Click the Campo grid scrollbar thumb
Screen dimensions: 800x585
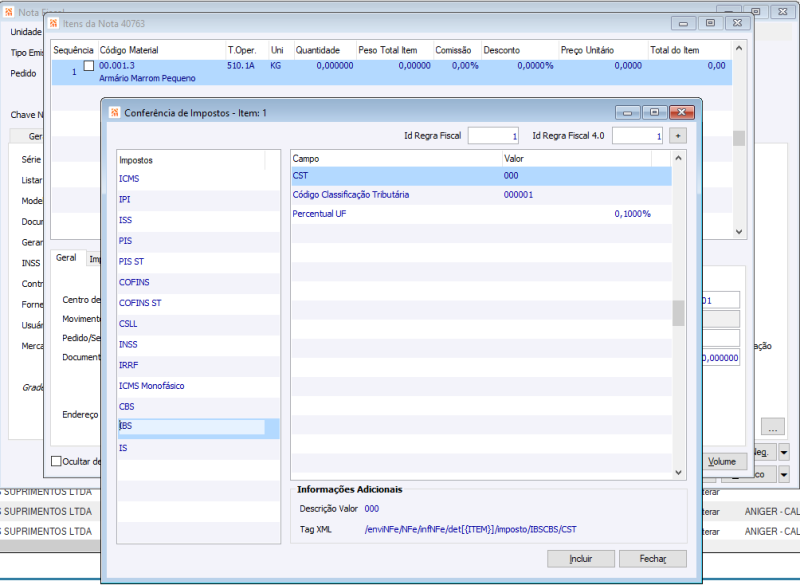click(678, 313)
